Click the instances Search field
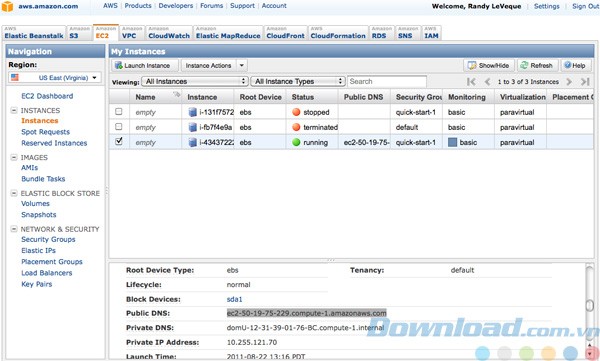600x361 pixels. [386, 82]
